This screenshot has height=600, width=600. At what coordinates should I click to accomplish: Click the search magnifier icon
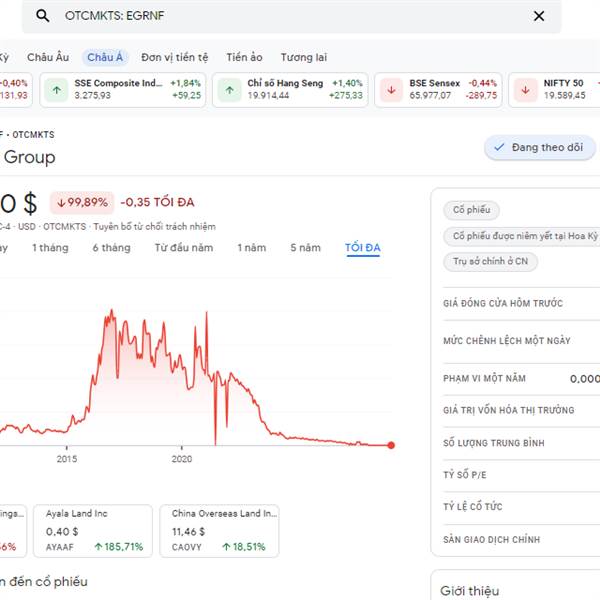(x=42, y=16)
